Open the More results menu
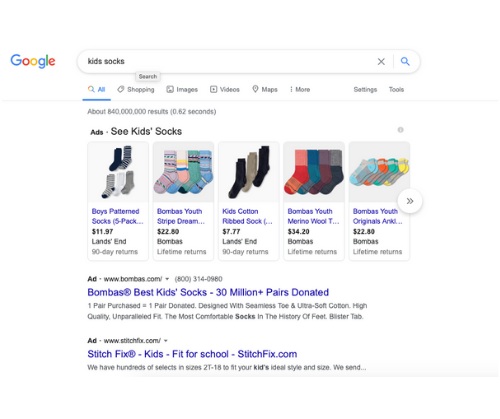Screen dimensions: 500x419 pos(300,89)
